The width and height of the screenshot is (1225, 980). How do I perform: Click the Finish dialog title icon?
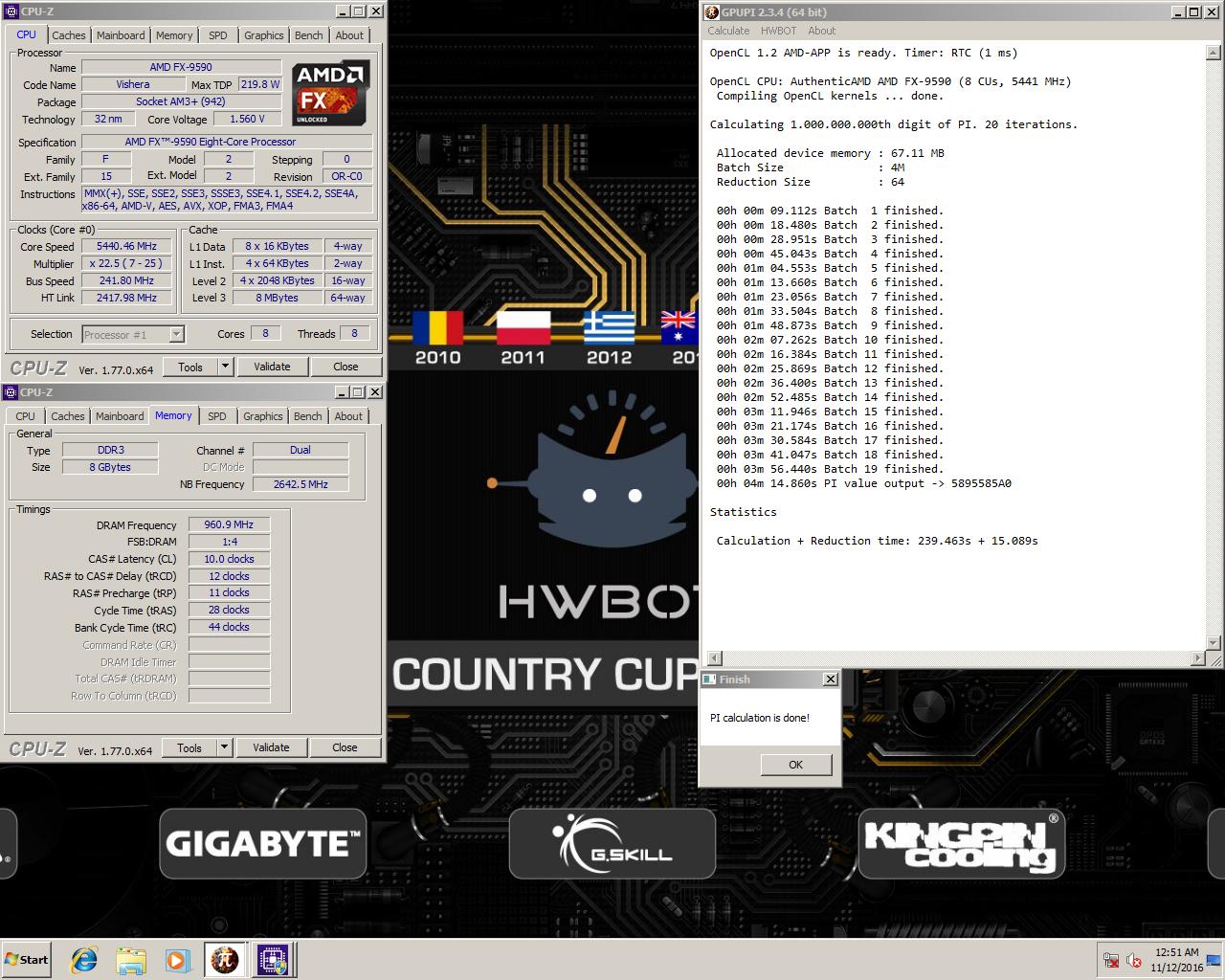[709, 679]
